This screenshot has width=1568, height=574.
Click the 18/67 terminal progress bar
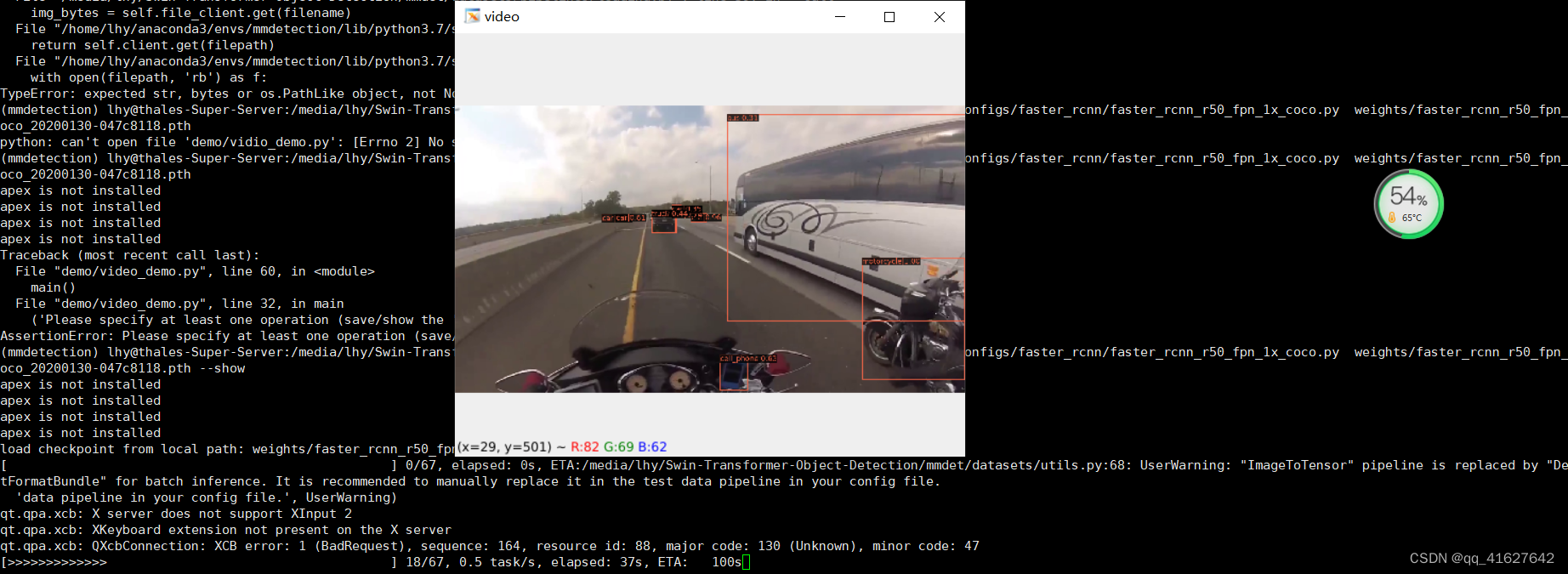(200, 562)
